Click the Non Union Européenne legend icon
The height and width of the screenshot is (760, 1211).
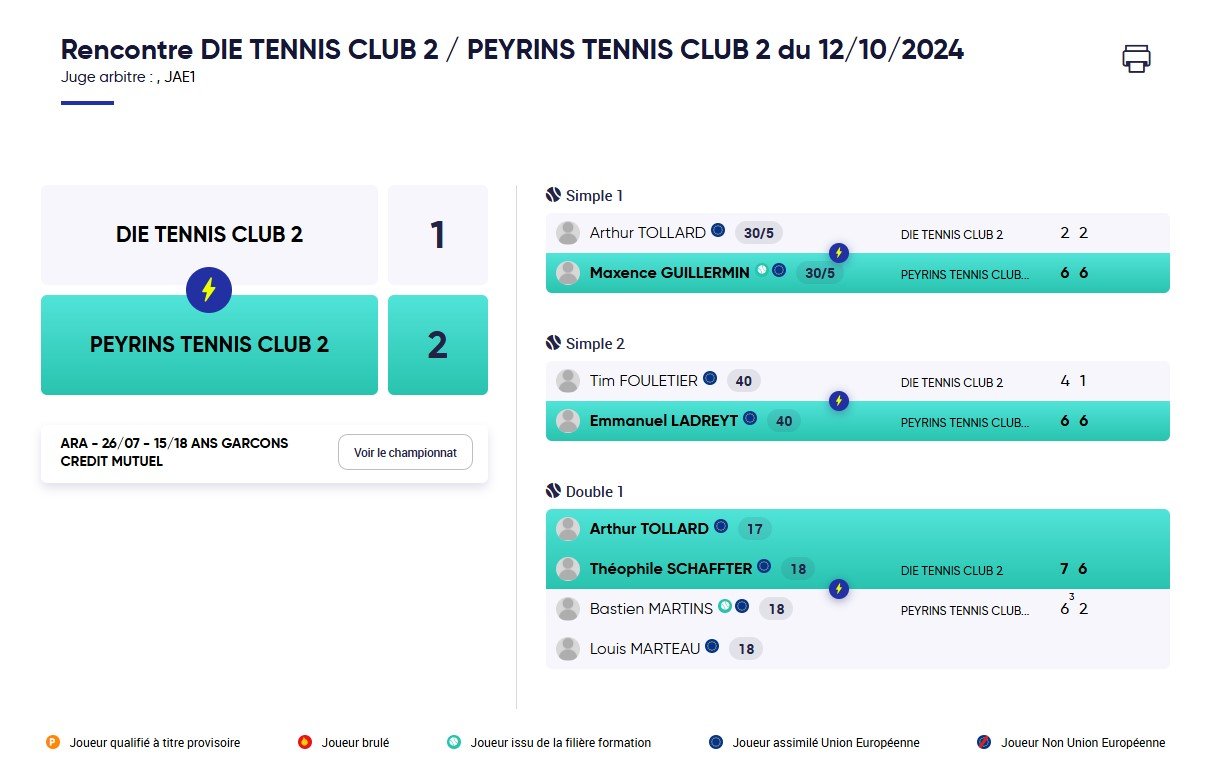(983, 742)
